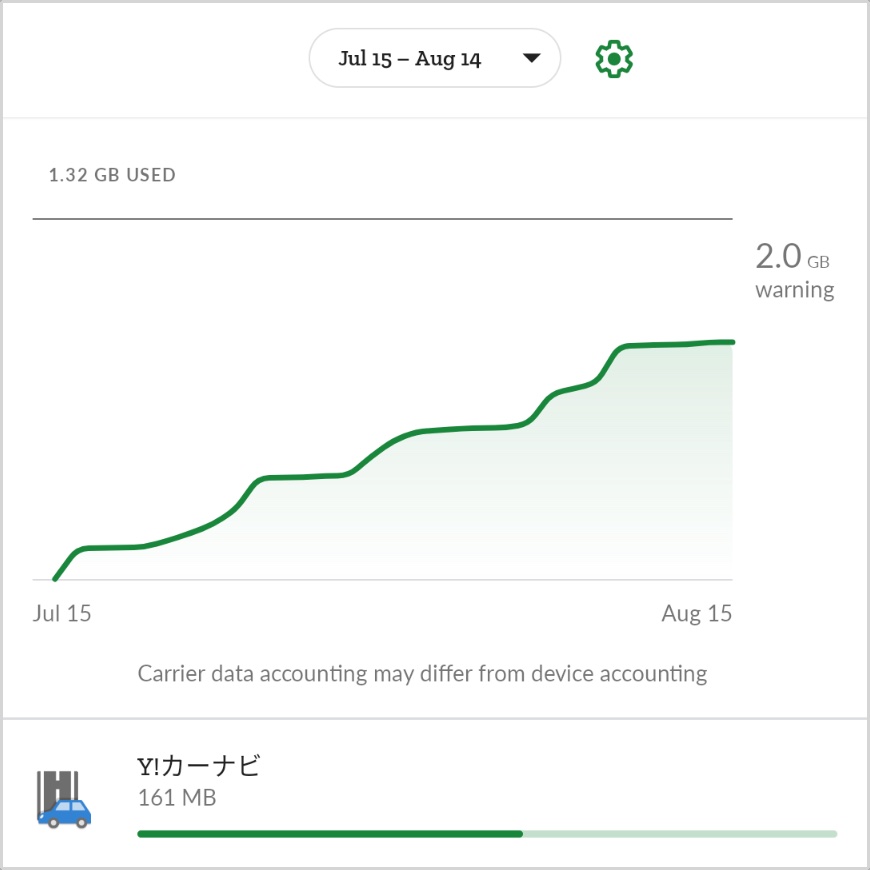The height and width of the screenshot is (870, 870).
Task: Click the filled part of Y!カーナビ usage bar
Action: [x=330, y=833]
